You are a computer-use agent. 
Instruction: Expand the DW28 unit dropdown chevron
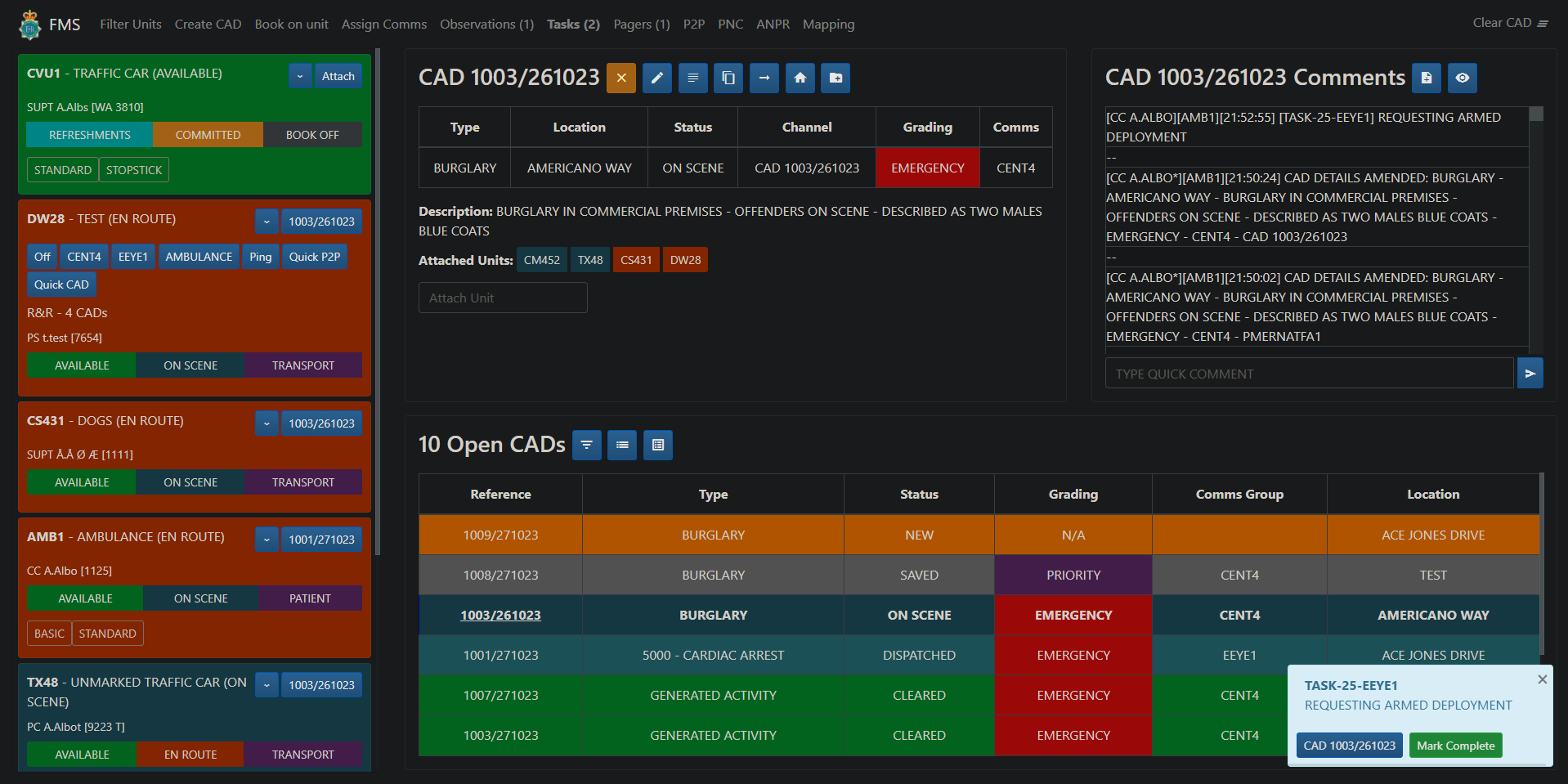click(267, 222)
